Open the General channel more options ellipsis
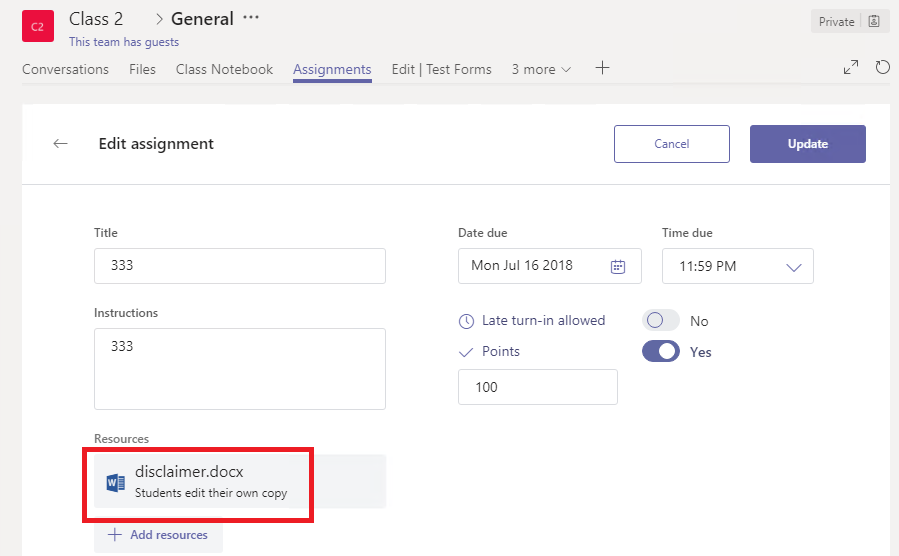899x556 pixels. [x=251, y=18]
